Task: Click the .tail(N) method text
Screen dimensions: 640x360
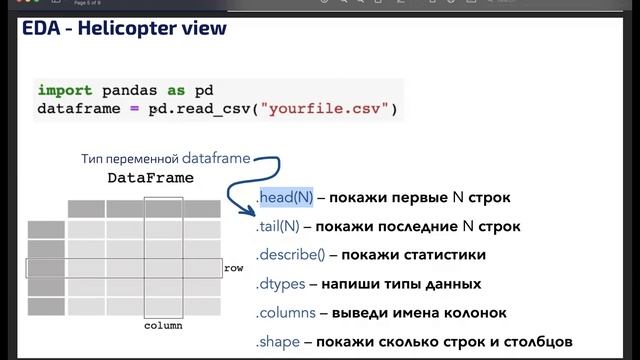Action: 278,226
